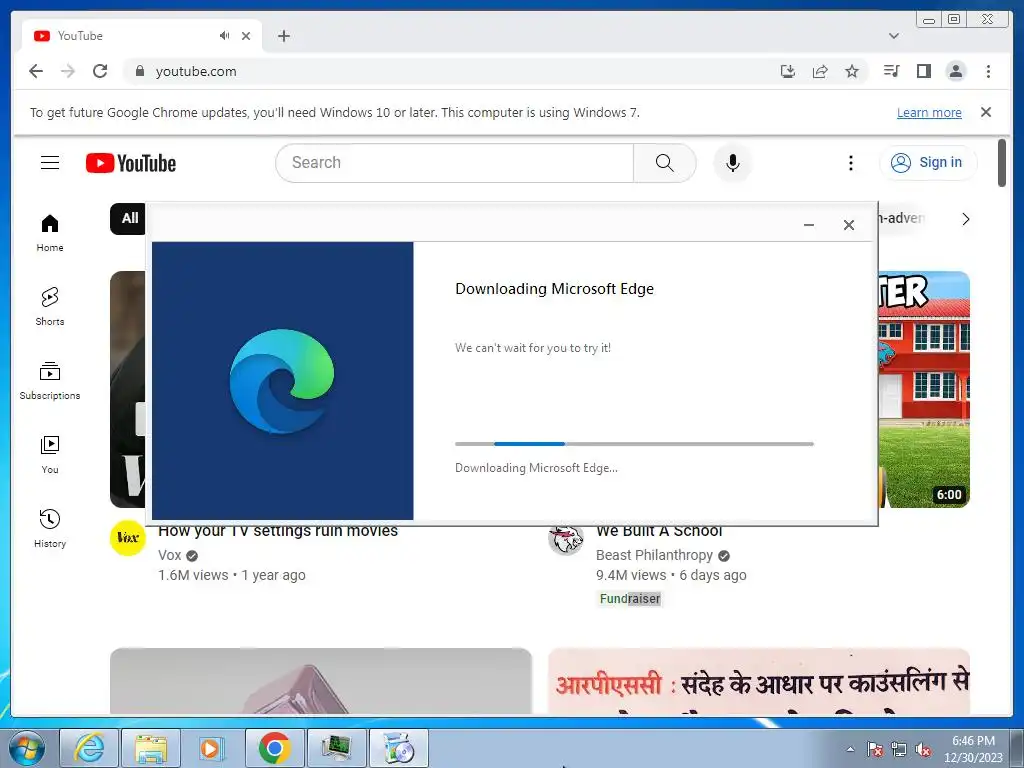Select the All filter chip
The width and height of the screenshot is (1024, 768).
coord(129,218)
